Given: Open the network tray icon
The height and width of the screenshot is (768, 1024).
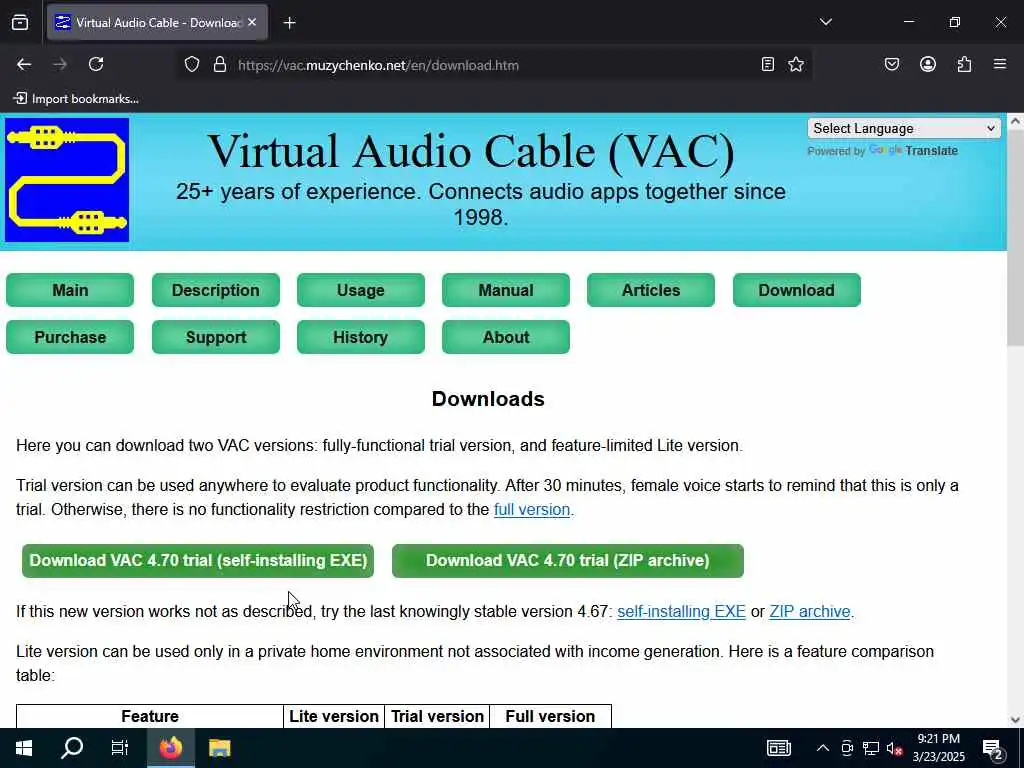Looking at the screenshot, I should point(871,748).
